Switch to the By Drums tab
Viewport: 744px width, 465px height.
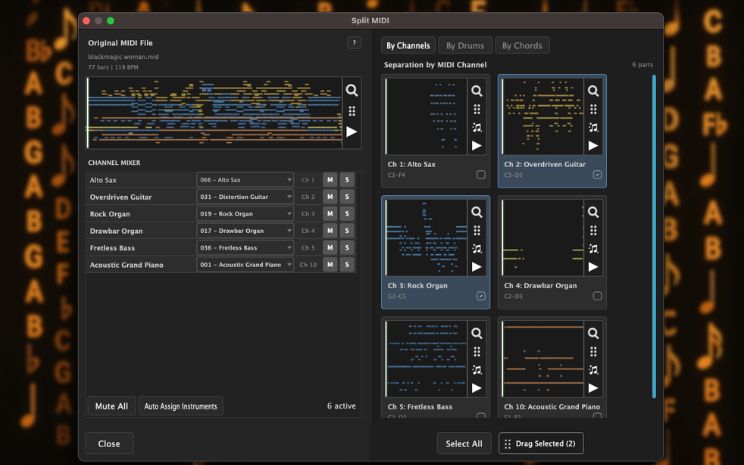point(465,45)
